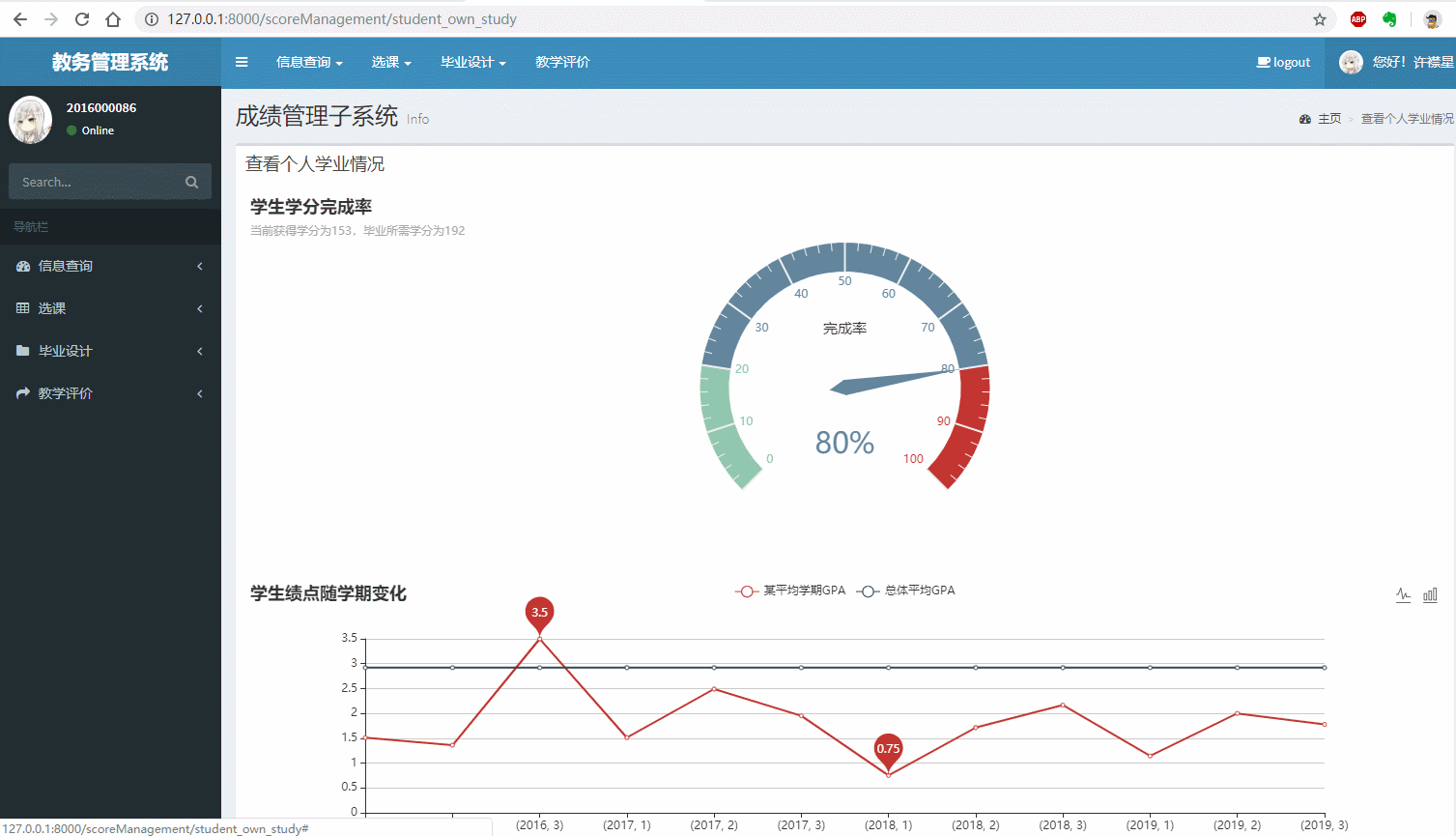Click 学生绩点随学期变化 chart title

click(328, 593)
